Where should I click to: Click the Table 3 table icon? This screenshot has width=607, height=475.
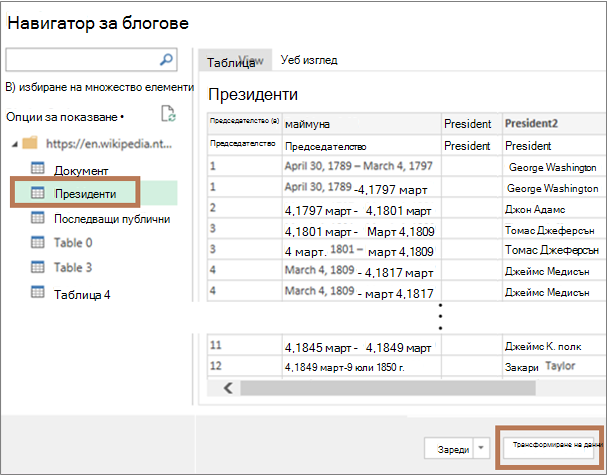pos(38,267)
